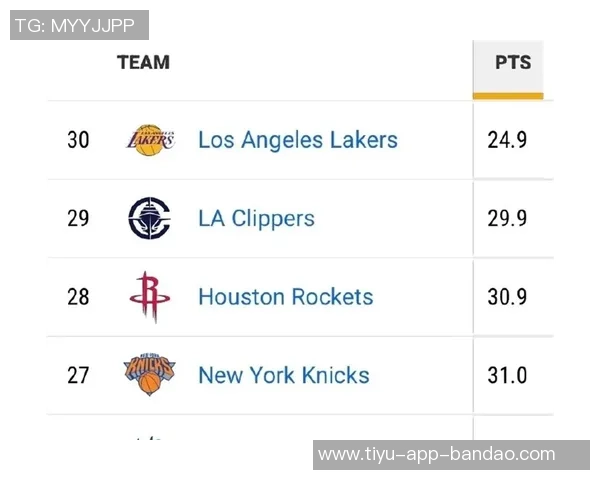Image resolution: width=600 pixels, height=480 pixels.
Task: Click the Los Angeles Lakers logo
Action: tap(150, 140)
